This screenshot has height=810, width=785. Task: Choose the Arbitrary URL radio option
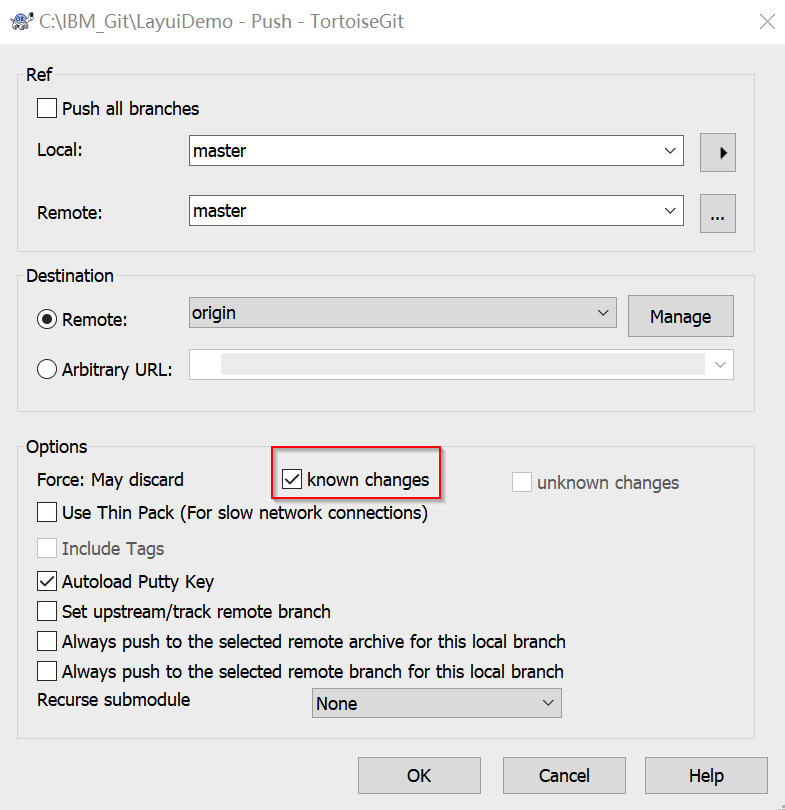(47, 369)
